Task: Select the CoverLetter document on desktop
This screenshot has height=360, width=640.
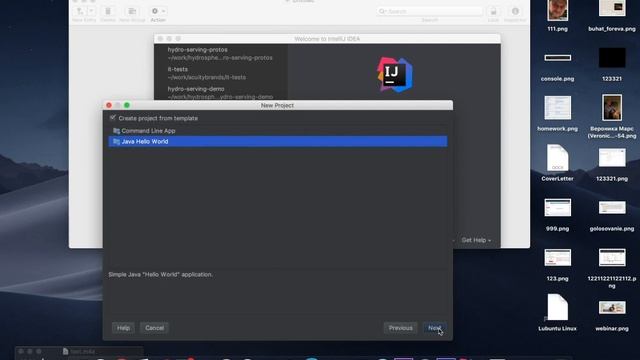Action: tap(558, 158)
